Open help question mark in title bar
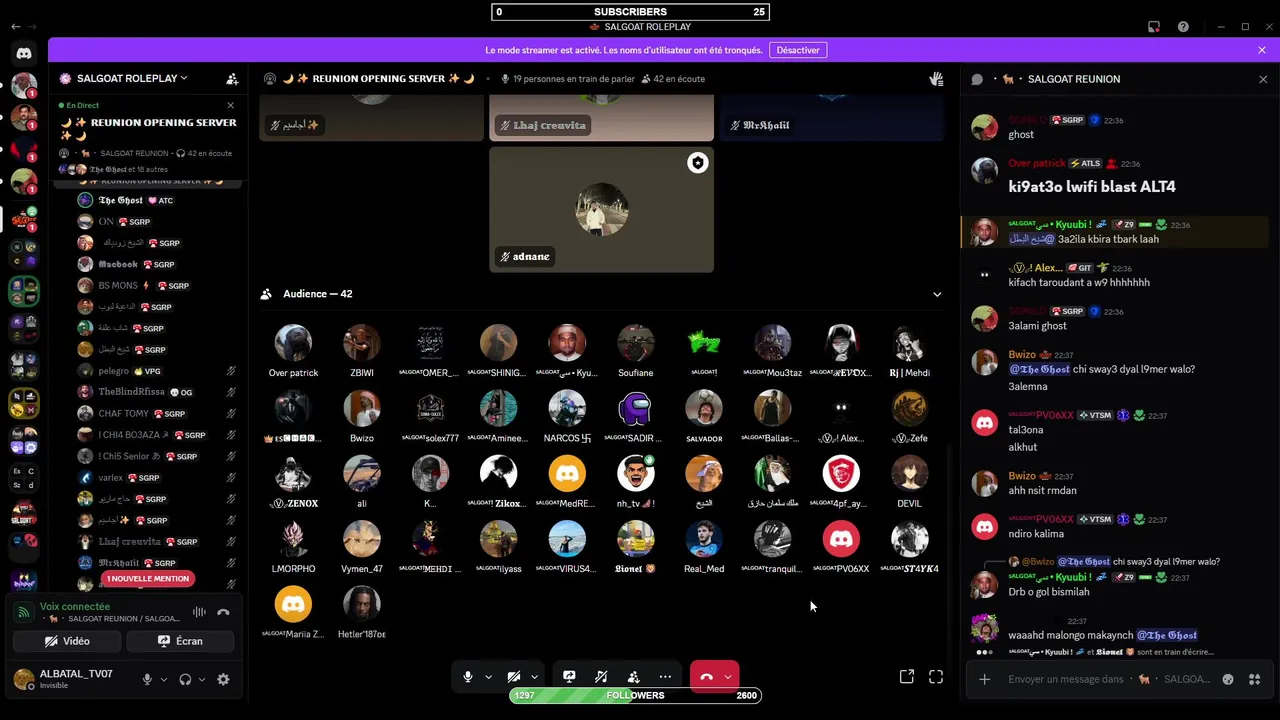This screenshot has height=720, width=1280. click(x=1183, y=27)
